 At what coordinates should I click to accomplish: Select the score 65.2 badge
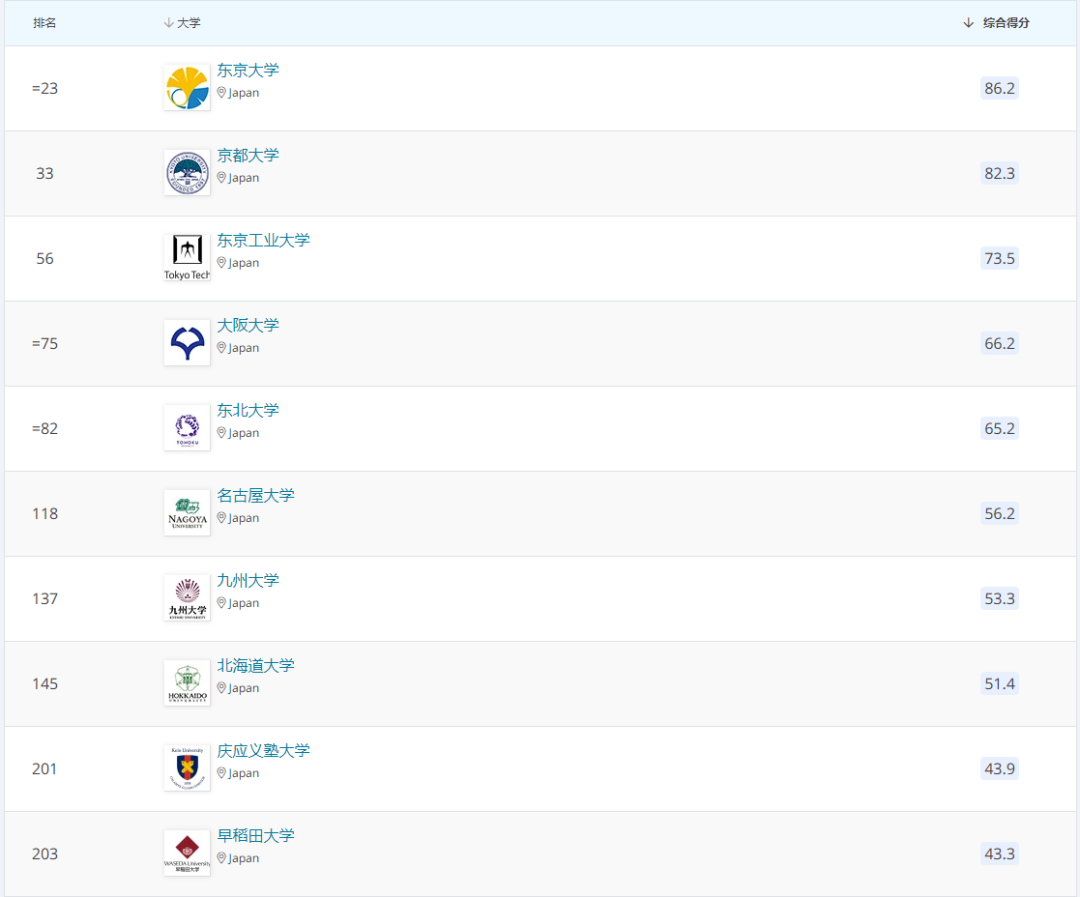(x=999, y=429)
